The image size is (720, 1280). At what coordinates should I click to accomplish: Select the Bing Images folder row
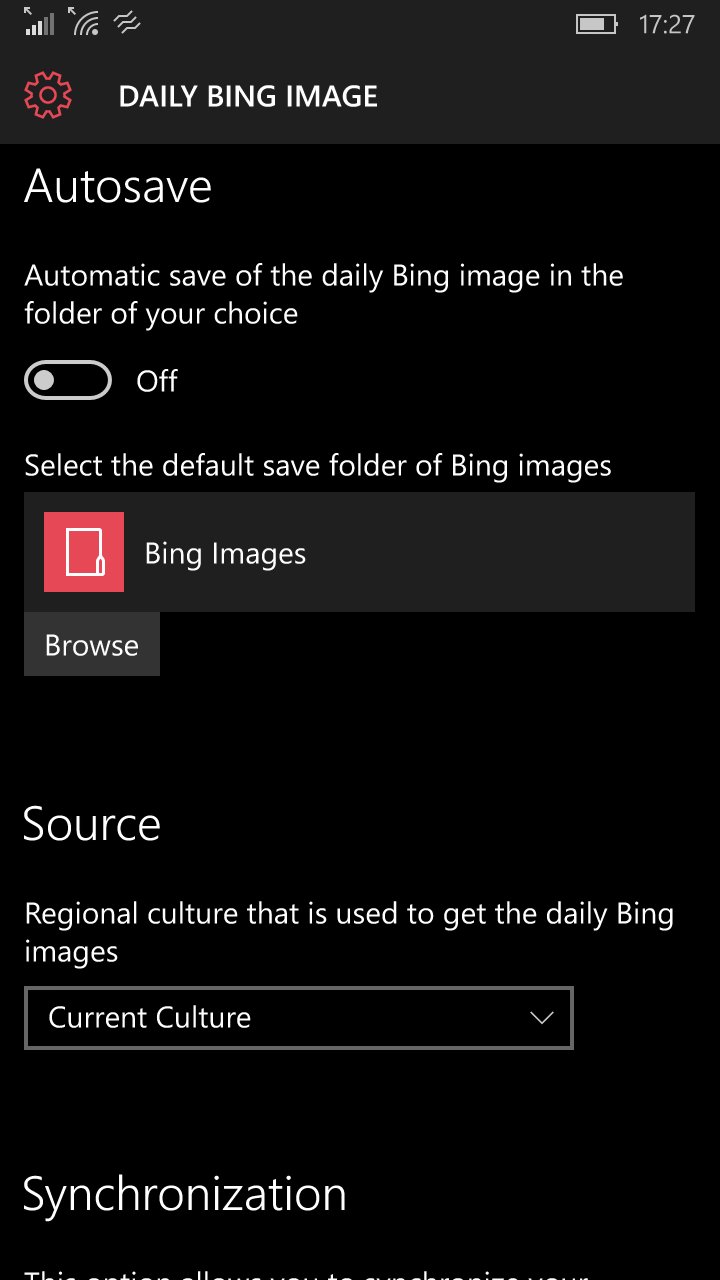pyautogui.click(x=359, y=552)
